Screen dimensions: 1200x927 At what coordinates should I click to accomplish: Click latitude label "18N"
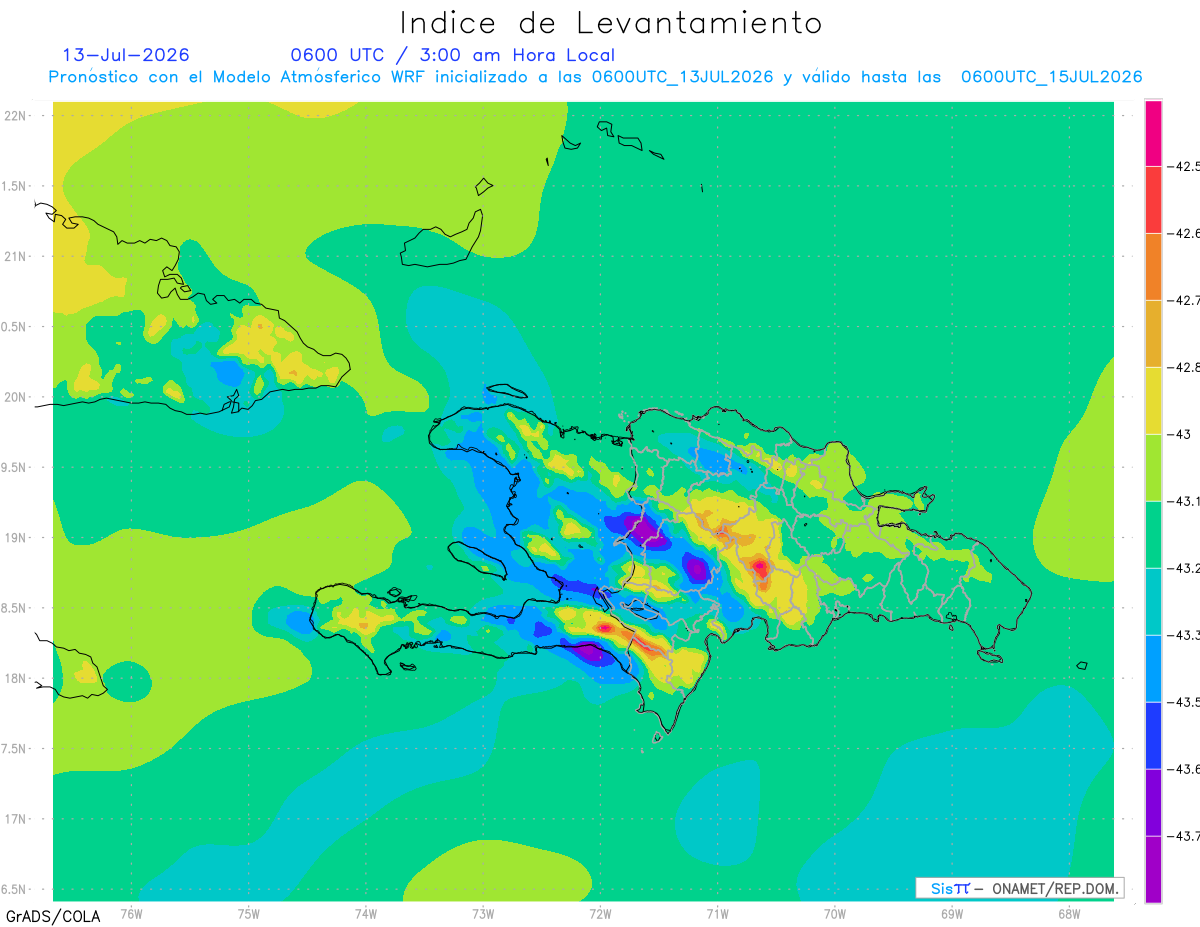click(17, 678)
